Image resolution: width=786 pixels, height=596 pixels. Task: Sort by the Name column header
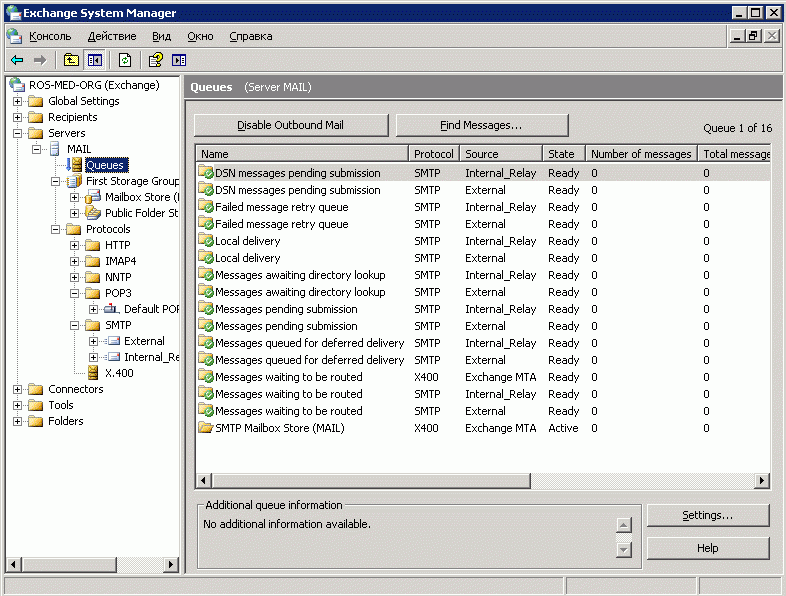[x=302, y=154]
